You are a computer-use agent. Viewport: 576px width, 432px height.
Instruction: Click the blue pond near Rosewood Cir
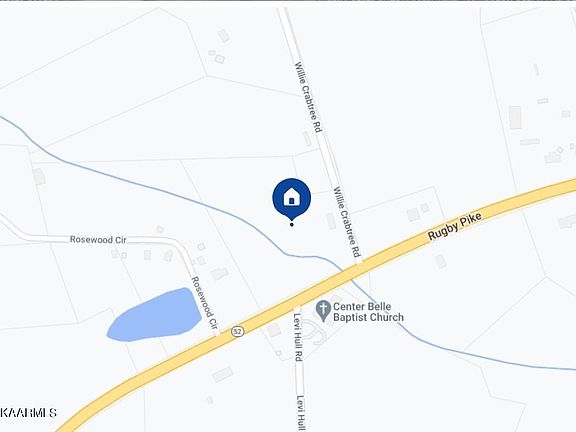point(156,315)
